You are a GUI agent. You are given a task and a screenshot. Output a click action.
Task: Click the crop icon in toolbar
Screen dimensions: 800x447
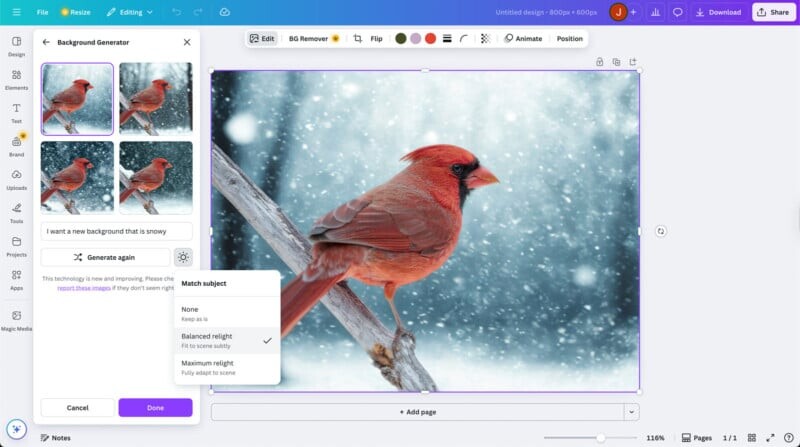[357, 39]
